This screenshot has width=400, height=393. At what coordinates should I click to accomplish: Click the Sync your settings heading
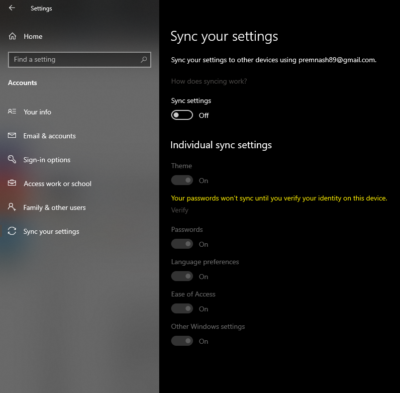click(x=224, y=37)
